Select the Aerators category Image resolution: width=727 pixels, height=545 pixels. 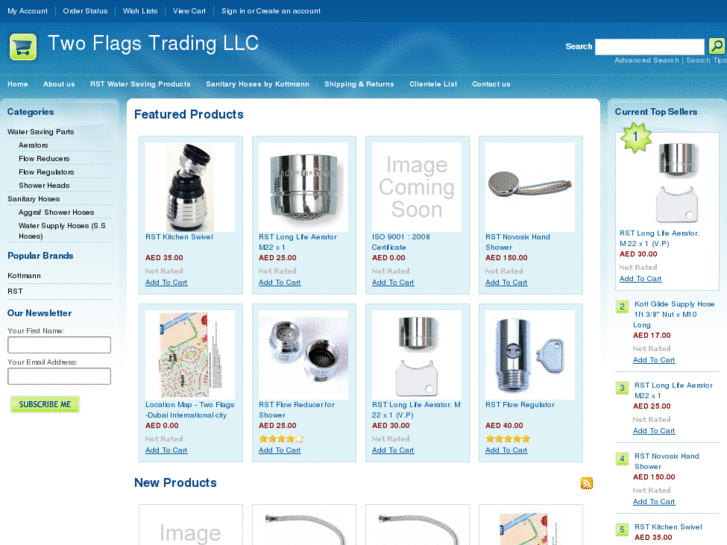(33, 145)
